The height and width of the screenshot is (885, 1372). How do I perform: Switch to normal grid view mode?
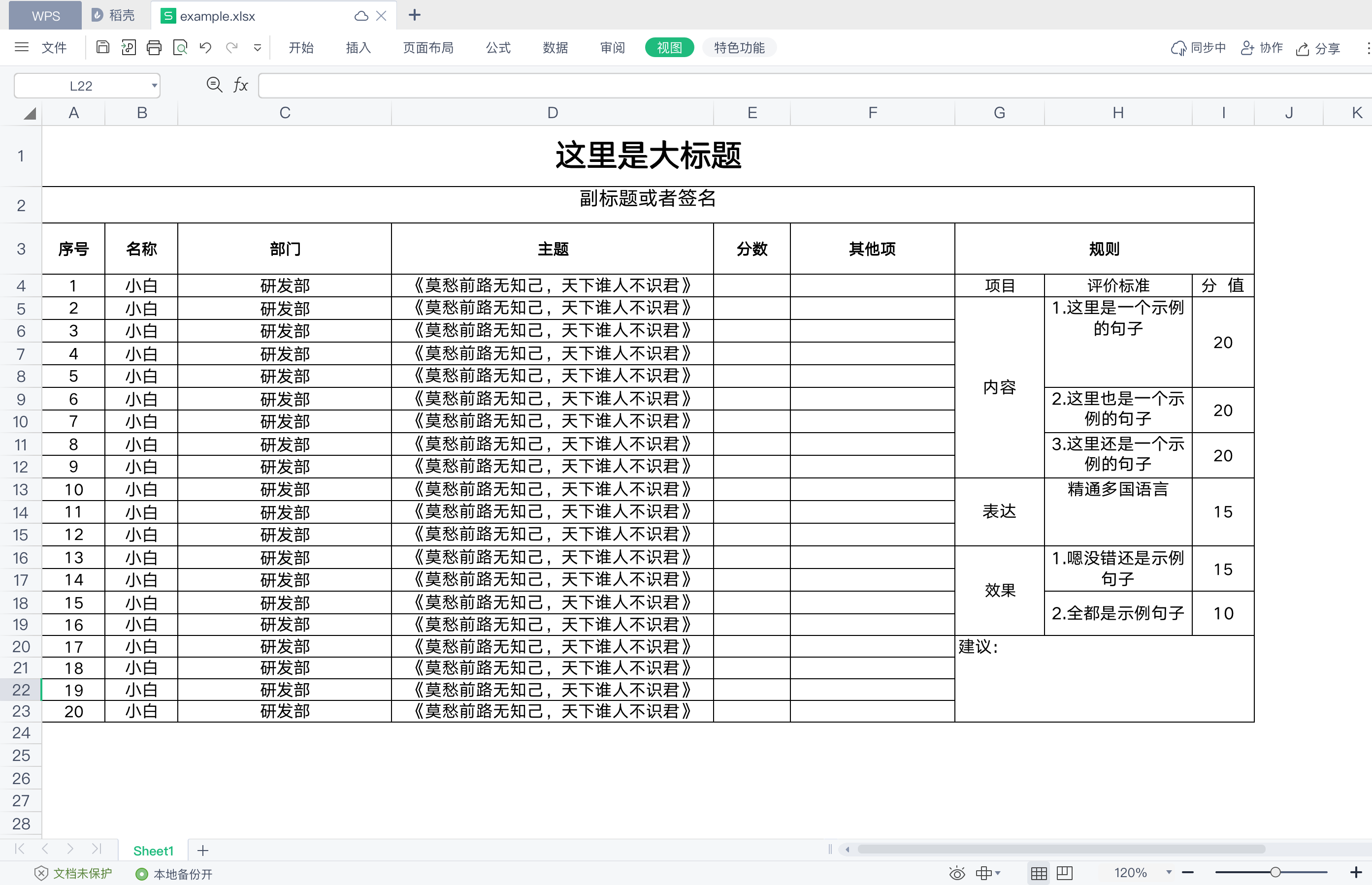click(x=1039, y=874)
